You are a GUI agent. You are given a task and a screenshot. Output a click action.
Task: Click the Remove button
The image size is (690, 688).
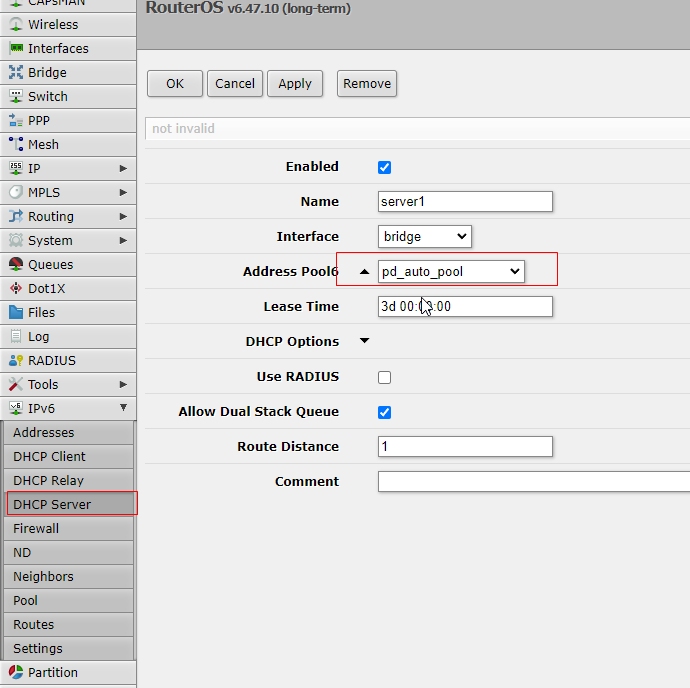[367, 84]
